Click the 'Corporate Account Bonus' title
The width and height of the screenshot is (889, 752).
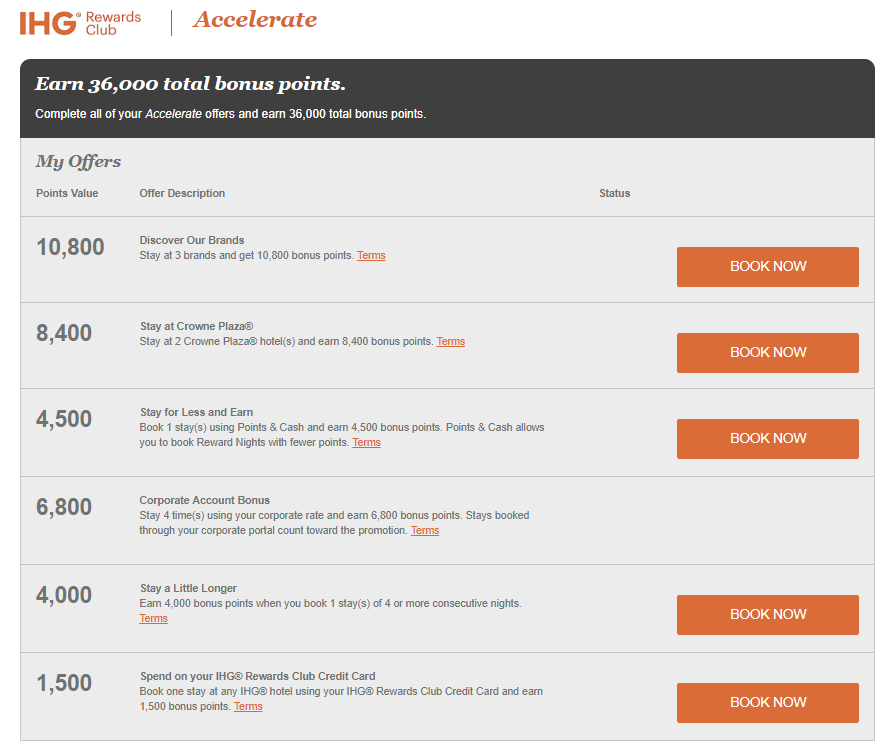[205, 501]
